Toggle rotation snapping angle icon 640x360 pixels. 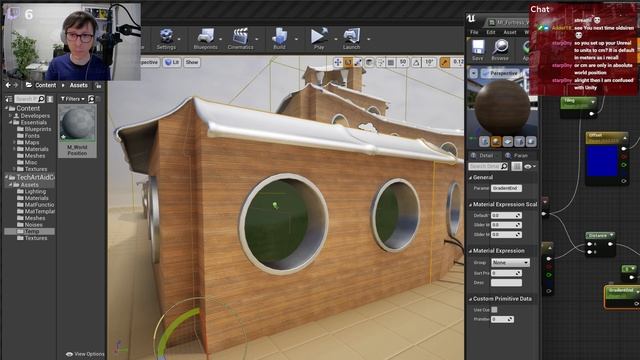pos(416,62)
